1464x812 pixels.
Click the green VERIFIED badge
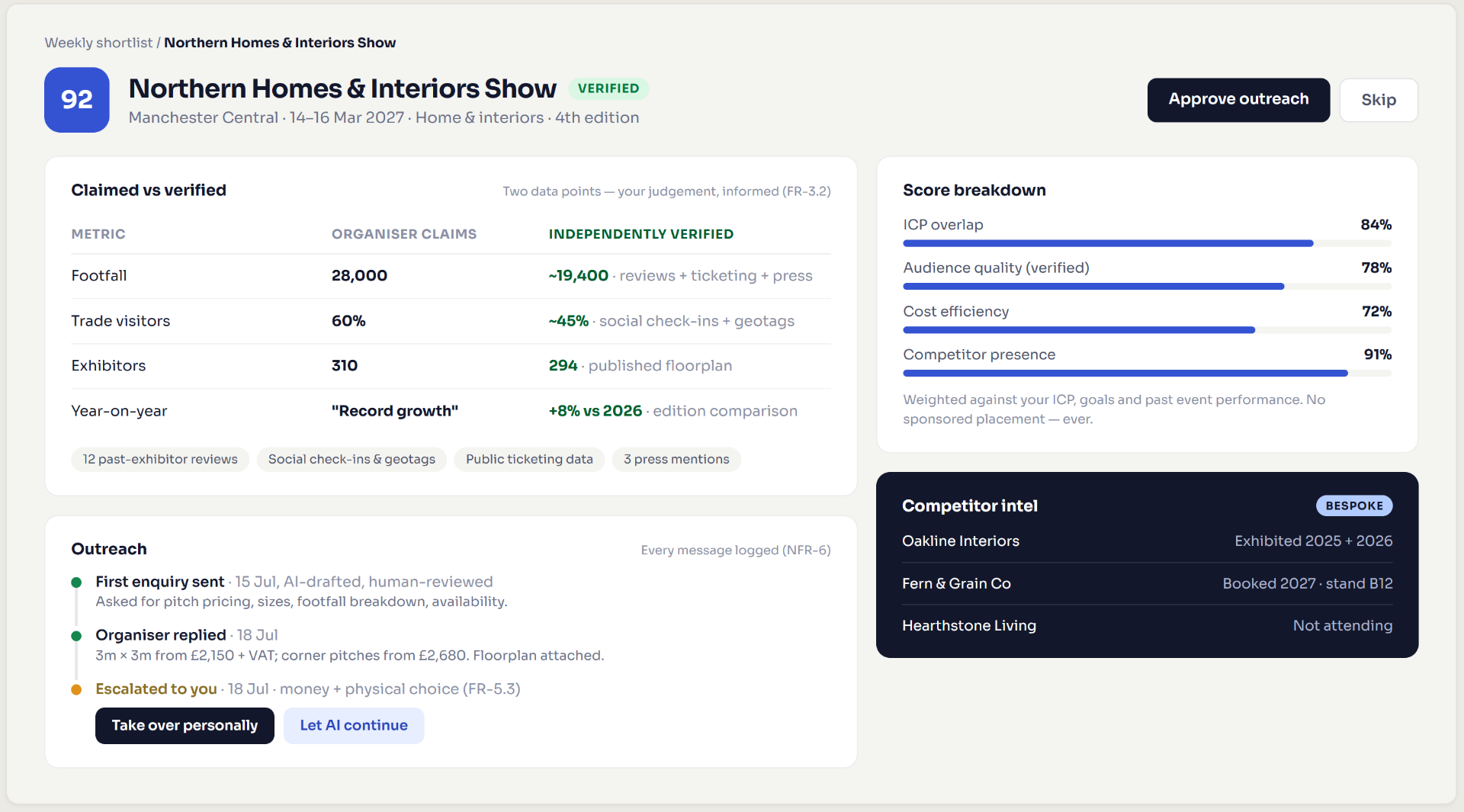click(x=608, y=88)
